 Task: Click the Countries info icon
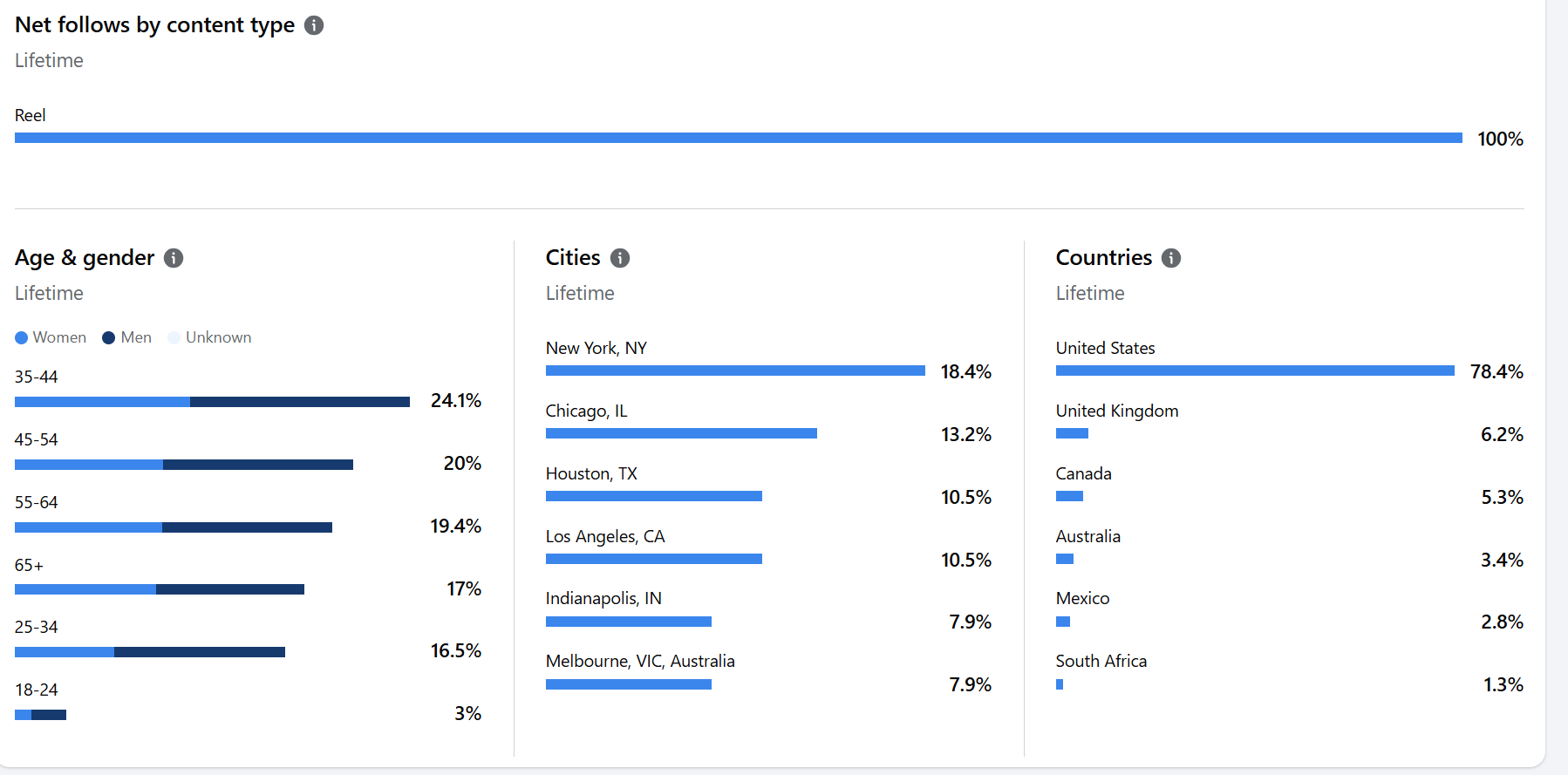tap(1171, 258)
